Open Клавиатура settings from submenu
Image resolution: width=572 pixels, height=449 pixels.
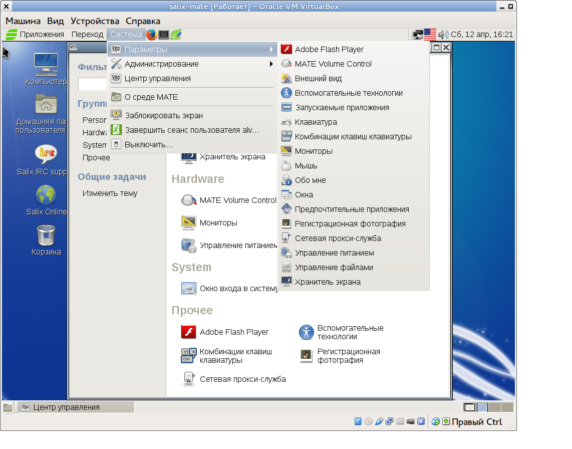click(x=354, y=122)
